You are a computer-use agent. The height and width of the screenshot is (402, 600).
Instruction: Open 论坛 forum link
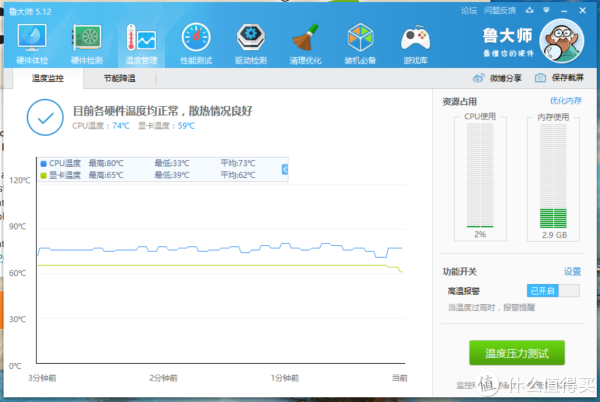[x=469, y=11]
